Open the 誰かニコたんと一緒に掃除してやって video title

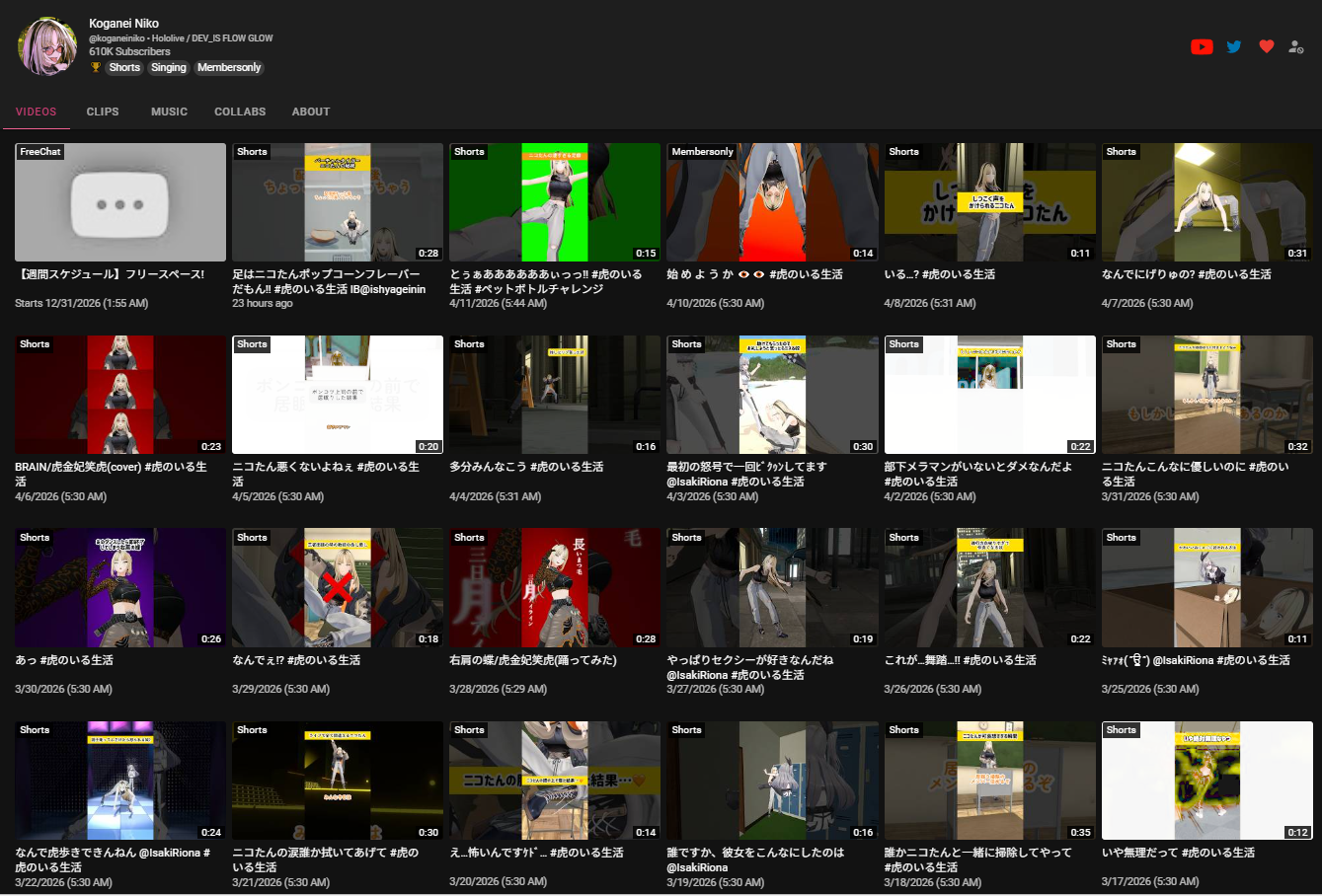pyautogui.click(x=977, y=859)
